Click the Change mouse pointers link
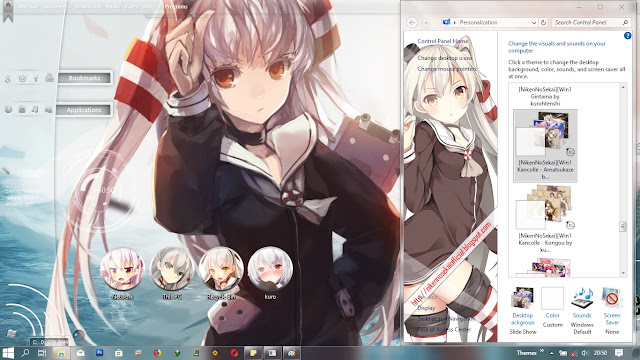 447,69
